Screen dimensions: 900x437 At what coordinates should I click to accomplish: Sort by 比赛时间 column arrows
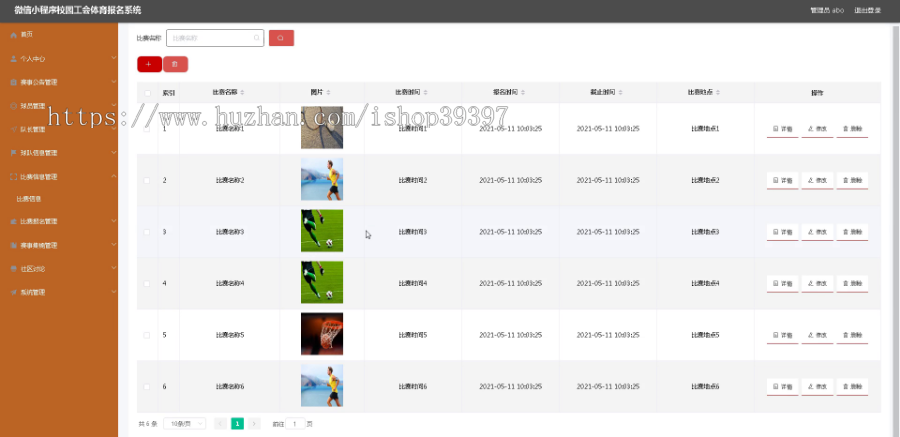(x=425, y=92)
